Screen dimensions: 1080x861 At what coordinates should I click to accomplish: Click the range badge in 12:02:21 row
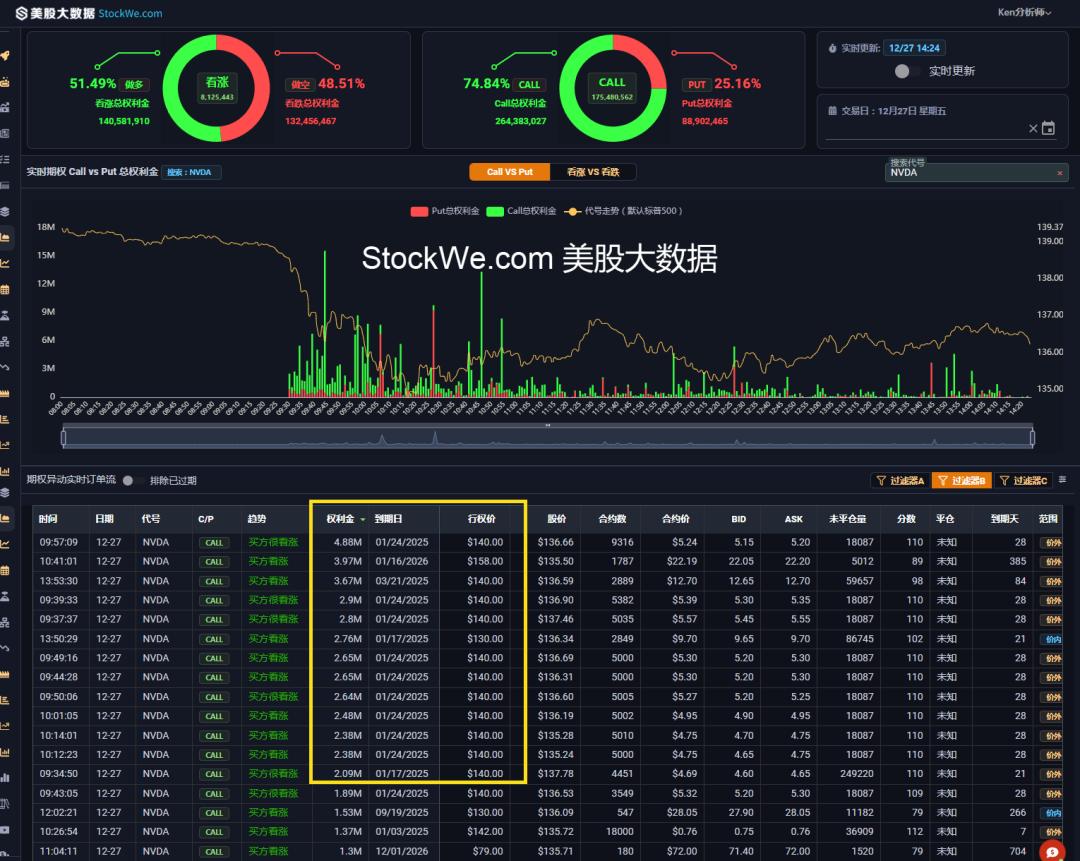click(x=1053, y=813)
